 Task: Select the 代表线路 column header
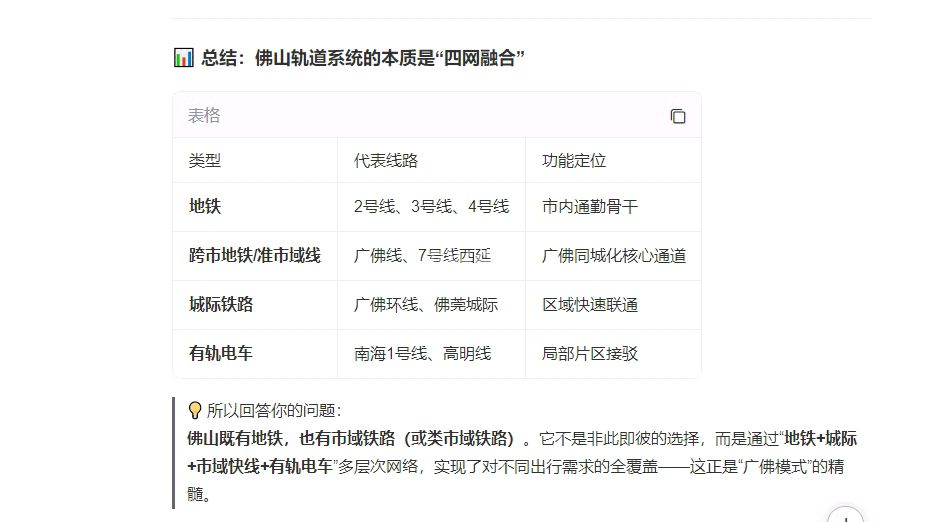(x=385, y=161)
